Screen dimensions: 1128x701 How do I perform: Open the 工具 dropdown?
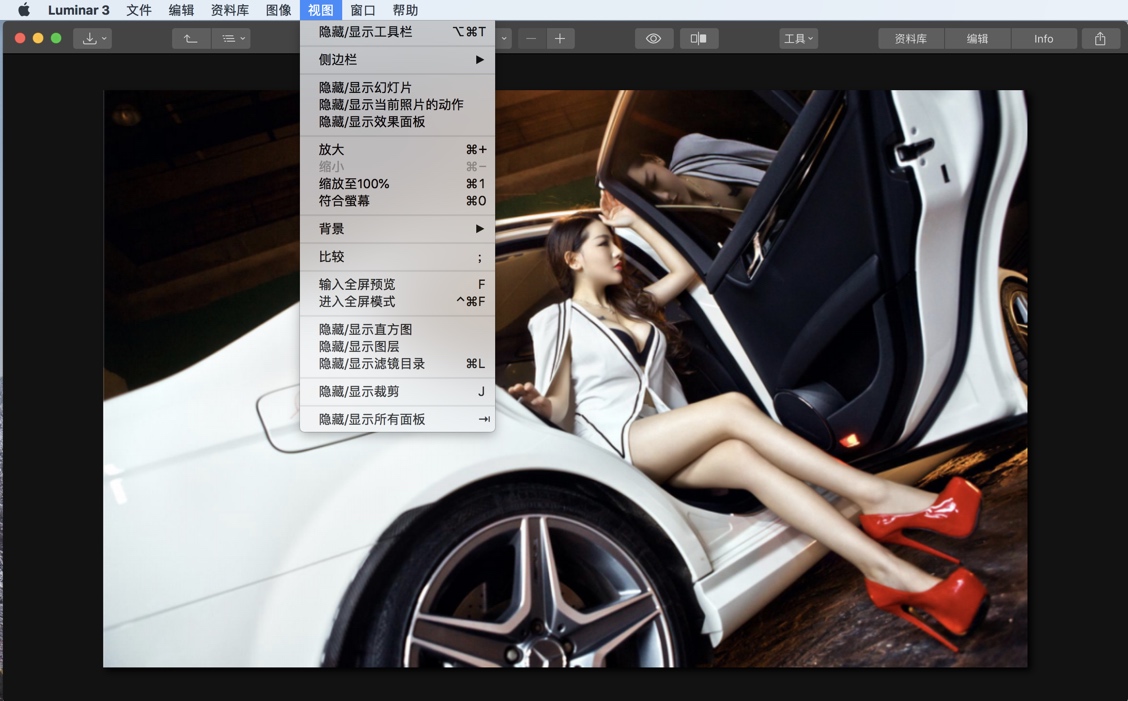(797, 38)
